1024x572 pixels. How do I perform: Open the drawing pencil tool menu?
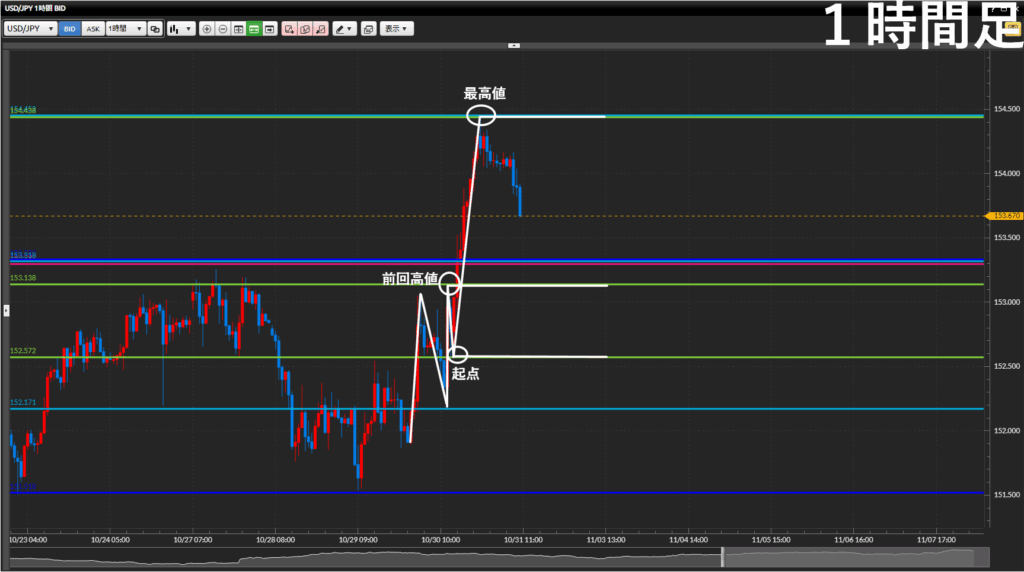pos(344,29)
